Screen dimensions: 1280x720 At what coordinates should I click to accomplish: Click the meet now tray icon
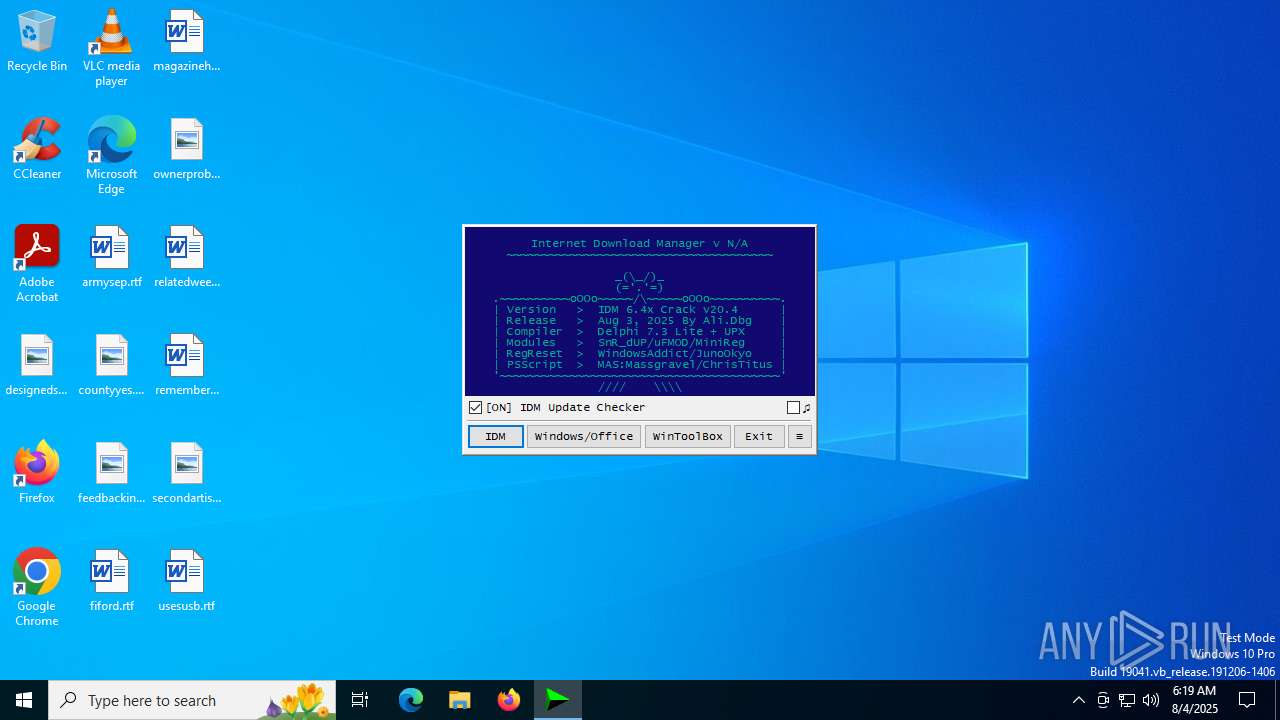[1103, 700]
